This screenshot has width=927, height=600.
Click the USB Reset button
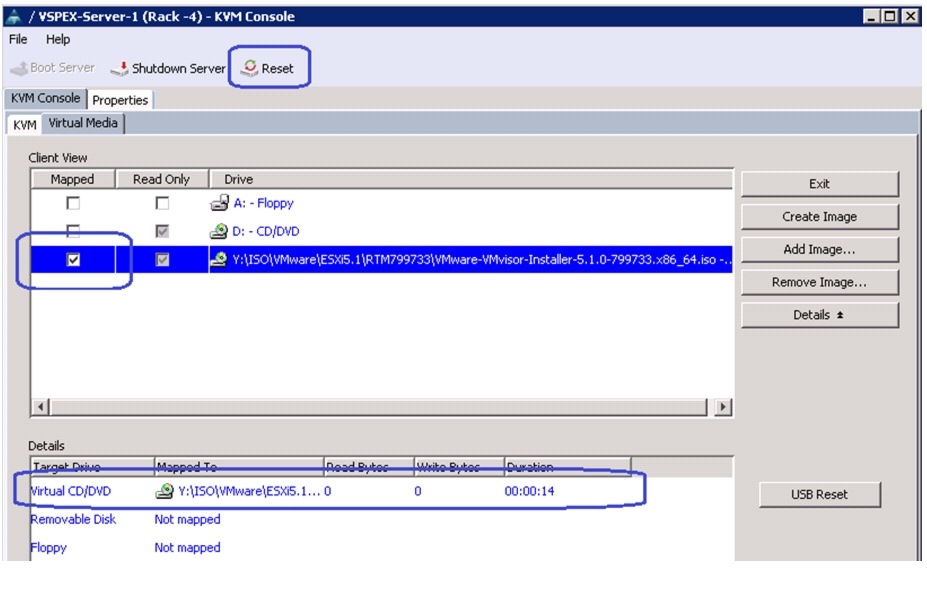coord(819,495)
